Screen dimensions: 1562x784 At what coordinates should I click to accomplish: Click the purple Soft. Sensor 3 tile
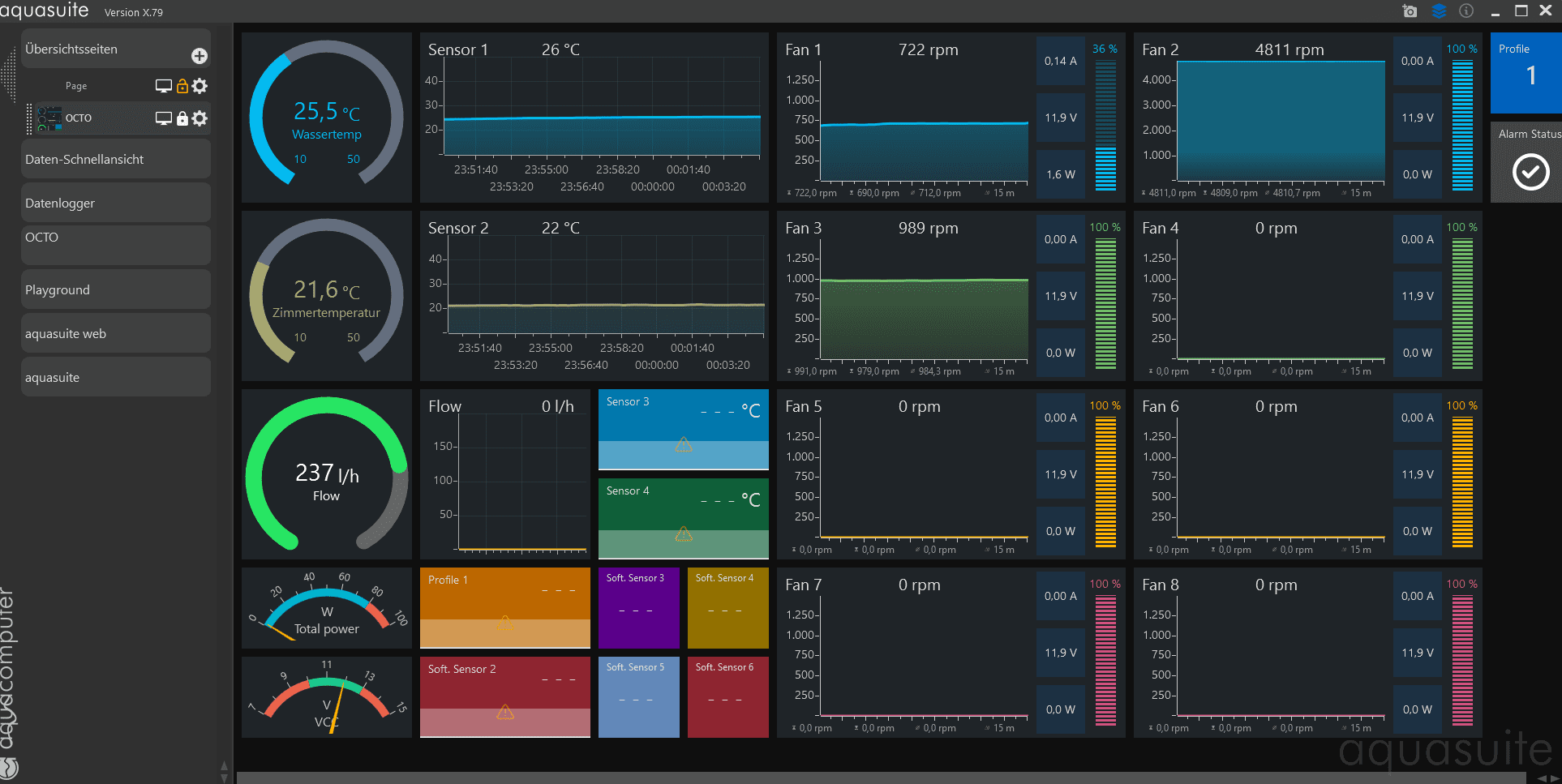click(x=639, y=608)
